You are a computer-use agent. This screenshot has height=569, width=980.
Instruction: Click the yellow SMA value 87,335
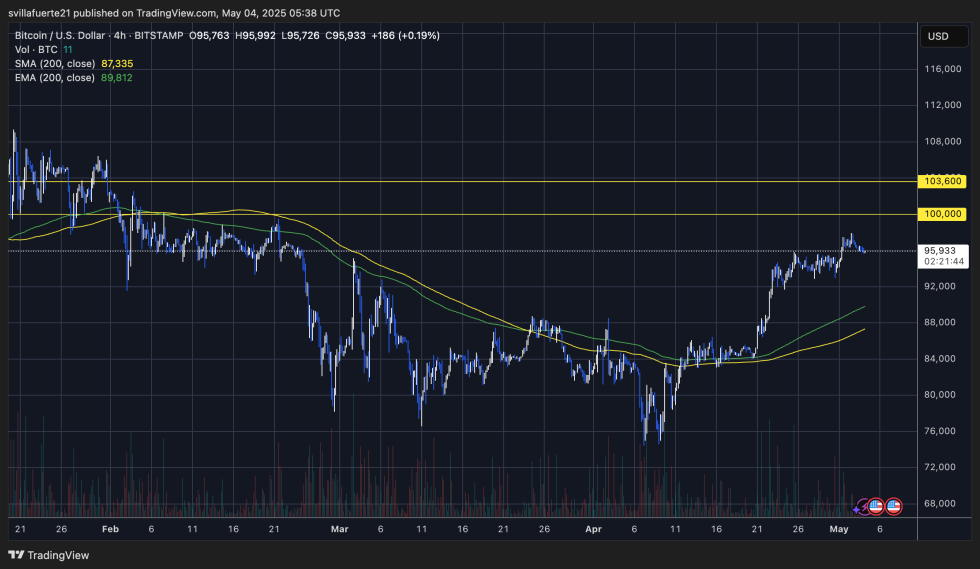click(117, 63)
